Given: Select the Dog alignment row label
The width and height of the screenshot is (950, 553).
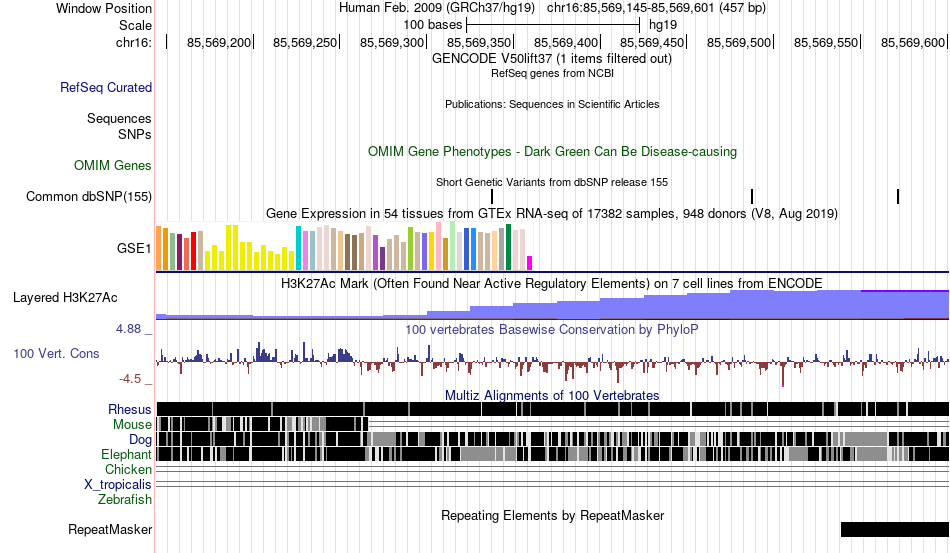Looking at the screenshot, I should coord(140,440).
